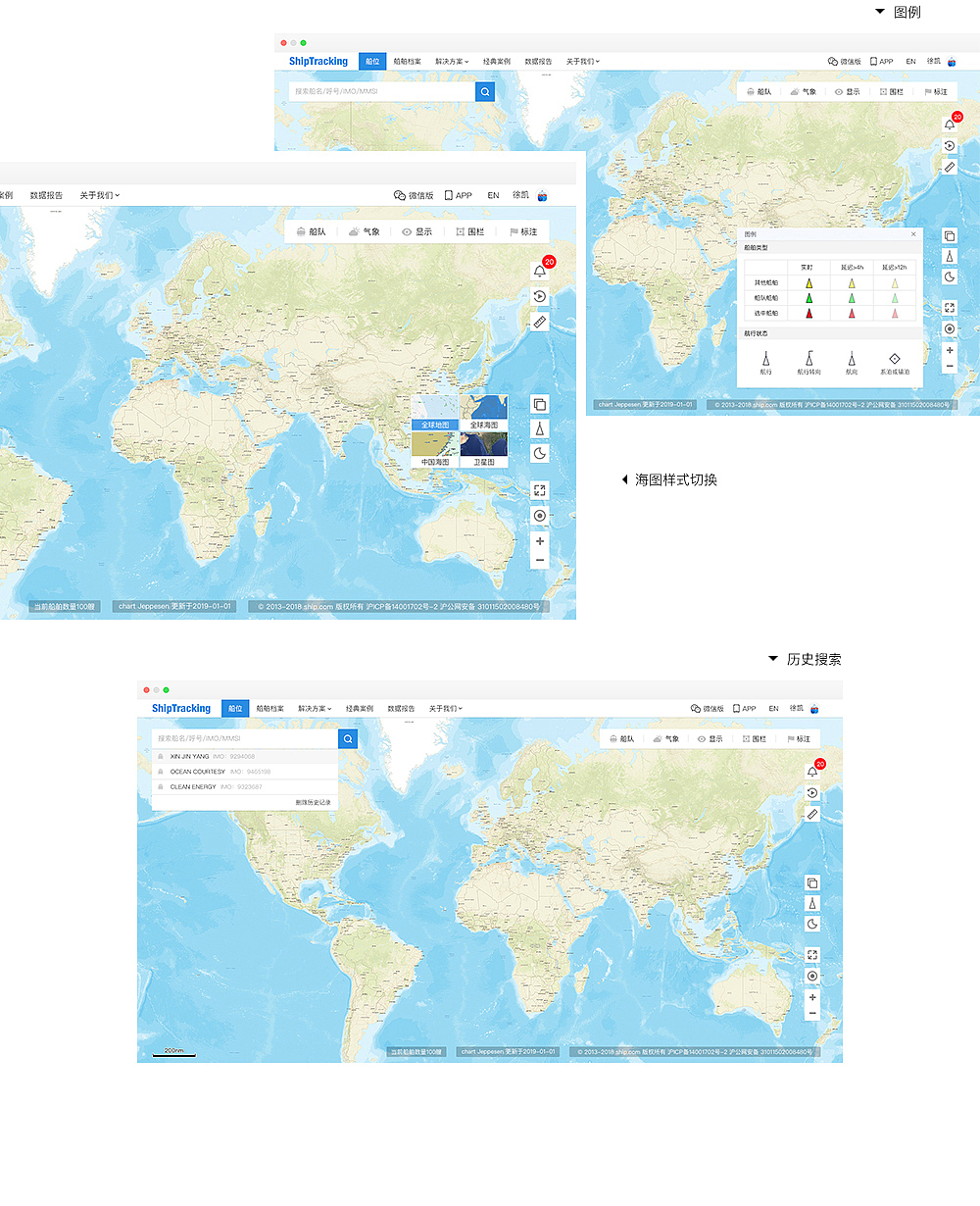Click ShipTracking logo in legend window
The image size is (980, 1206).
click(x=318, y=61)
